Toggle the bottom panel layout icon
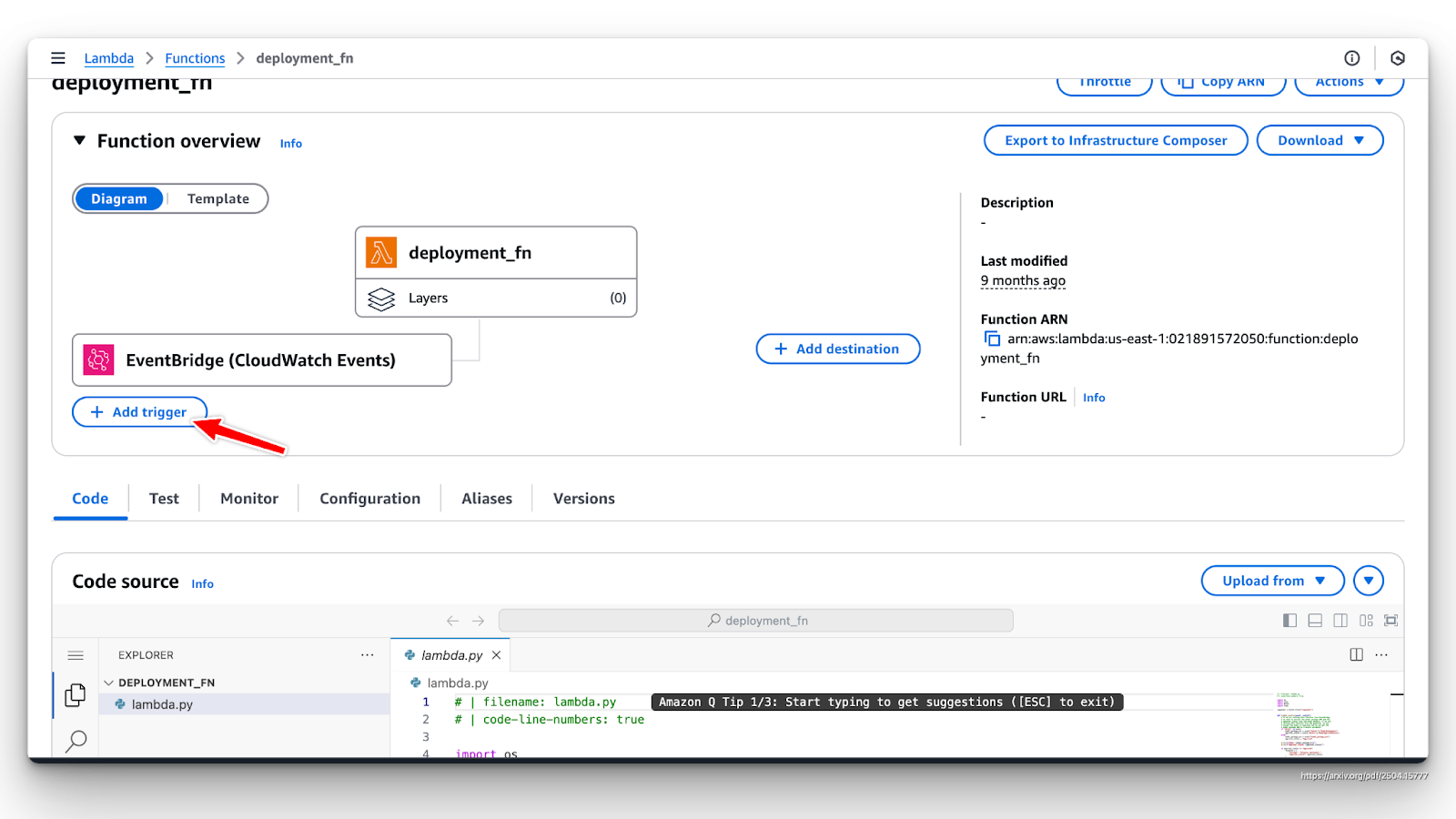The height and width of the screenshot is (819, 1456). tap(1315, 621)
